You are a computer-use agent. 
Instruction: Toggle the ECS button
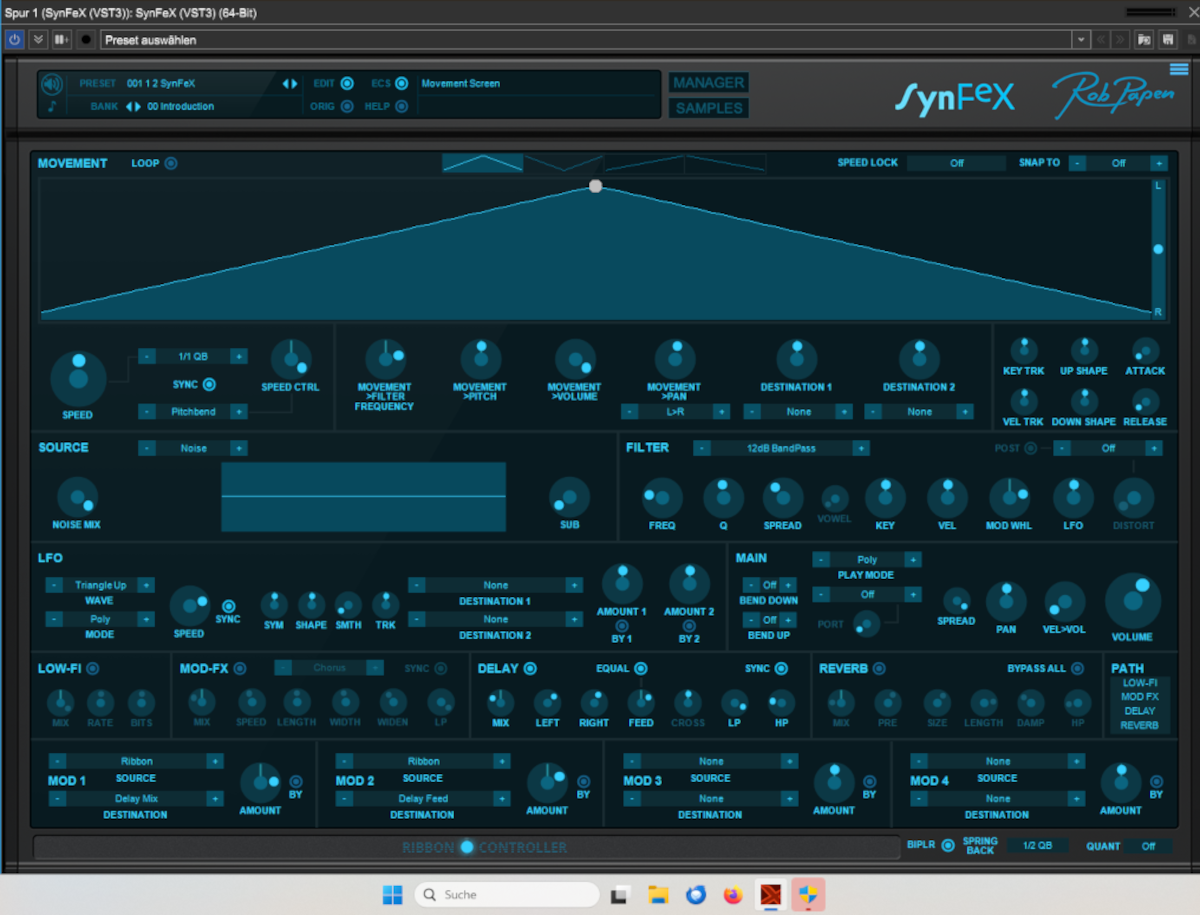pos(401,84)
